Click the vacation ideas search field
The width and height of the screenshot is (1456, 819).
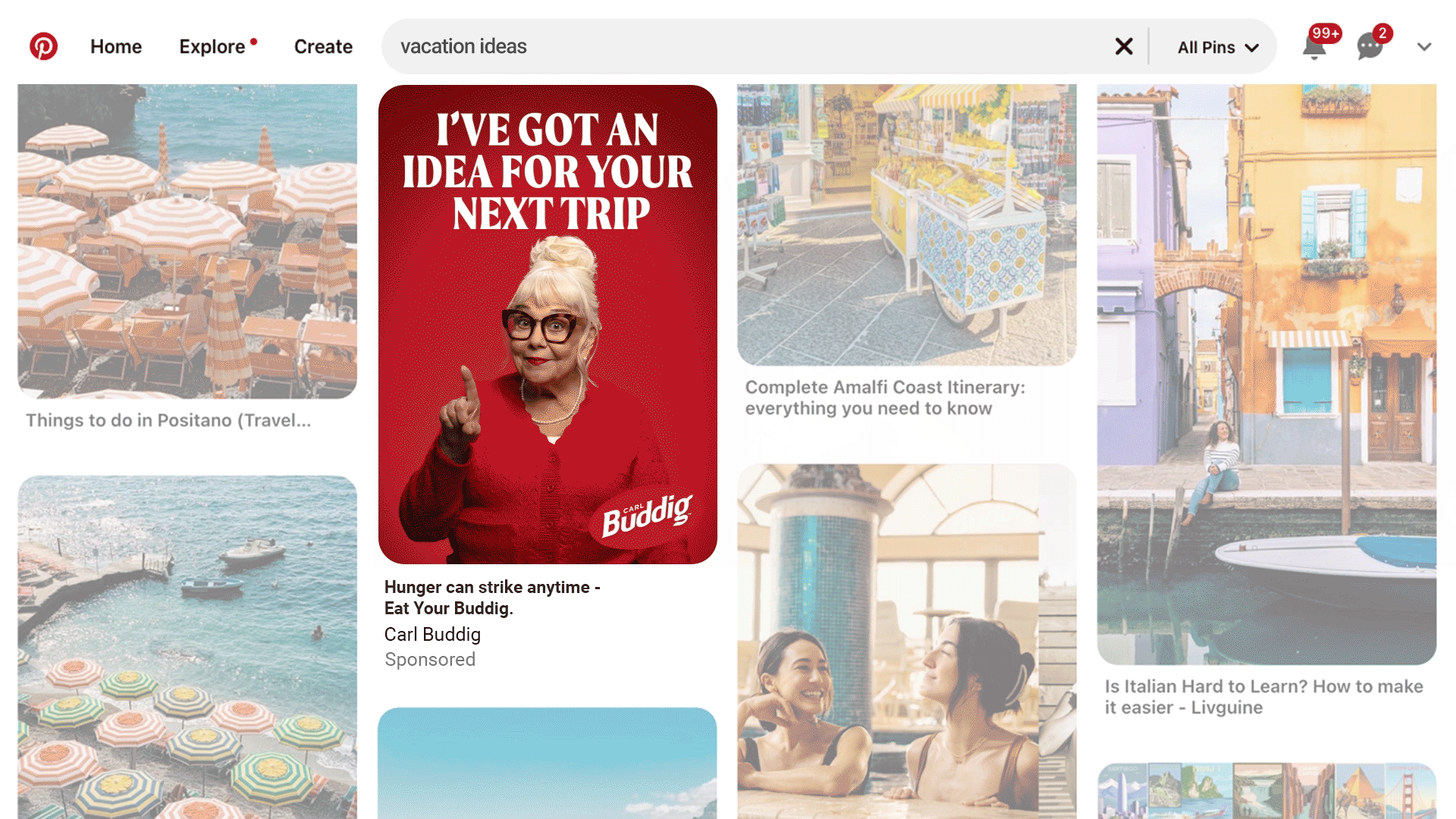747,46
